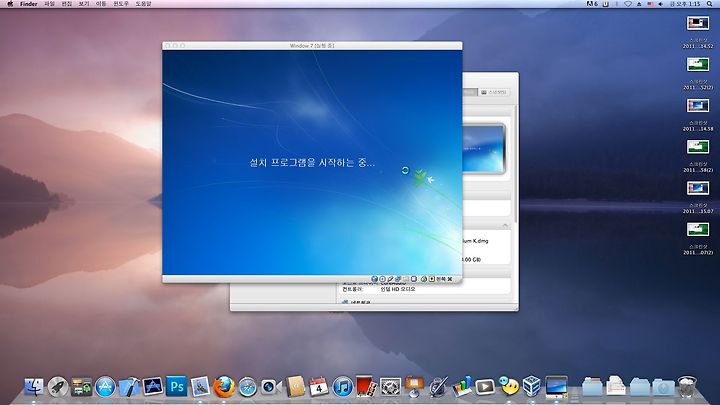
Task: Open the 파일 (File) menu
Action: (x=49, y=4)
